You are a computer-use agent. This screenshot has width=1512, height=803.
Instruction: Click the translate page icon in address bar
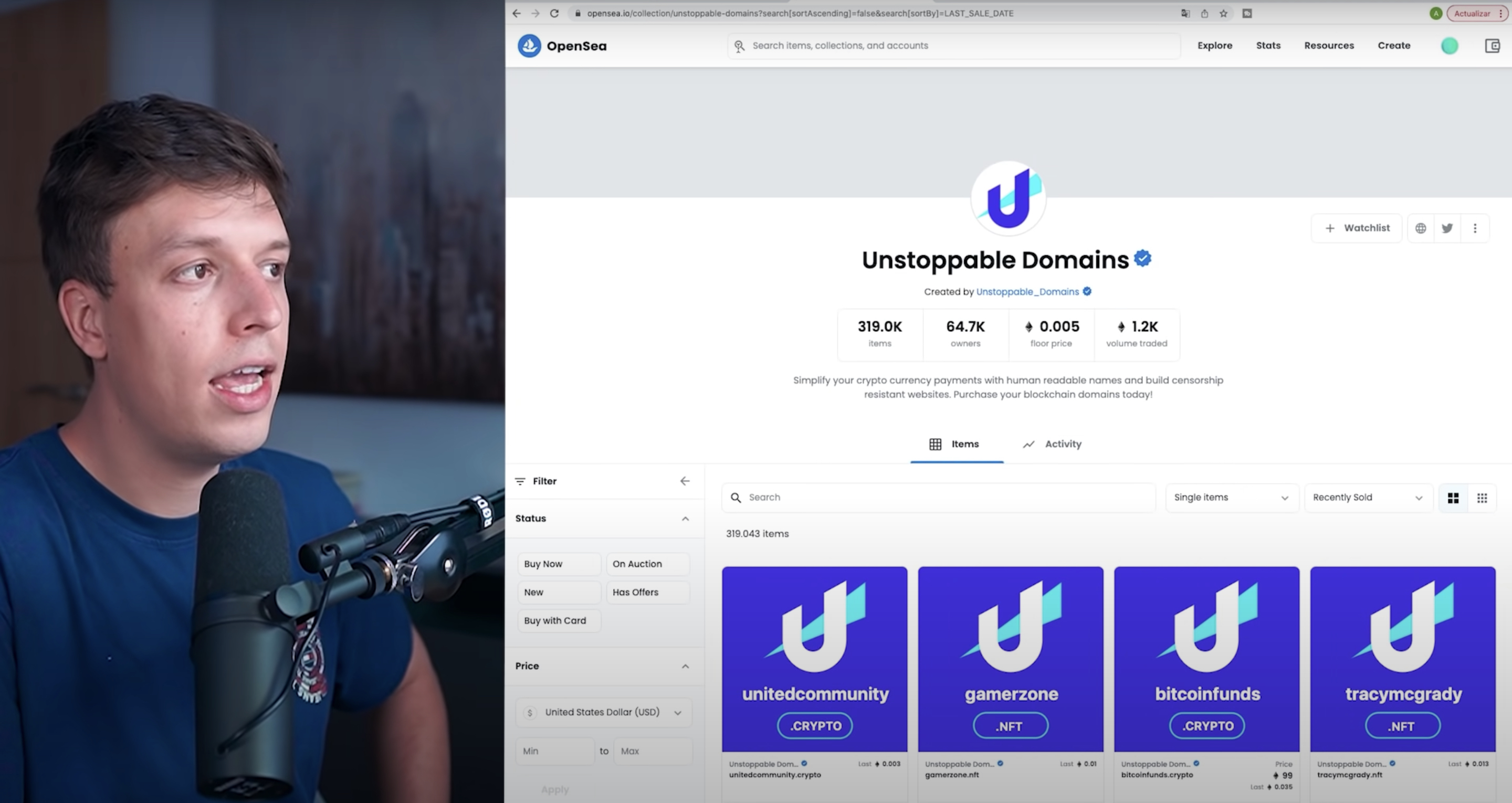(1185, 14)
